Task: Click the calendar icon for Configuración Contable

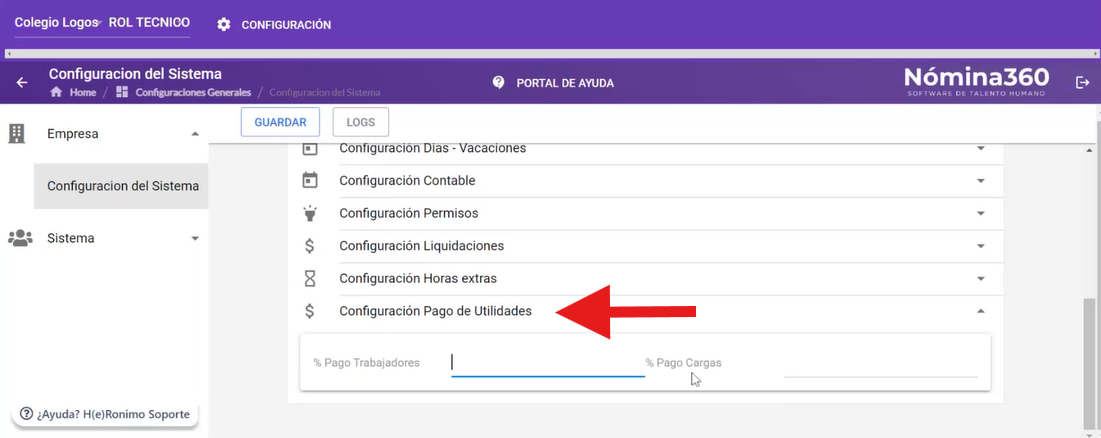Action: click(310, 180)
